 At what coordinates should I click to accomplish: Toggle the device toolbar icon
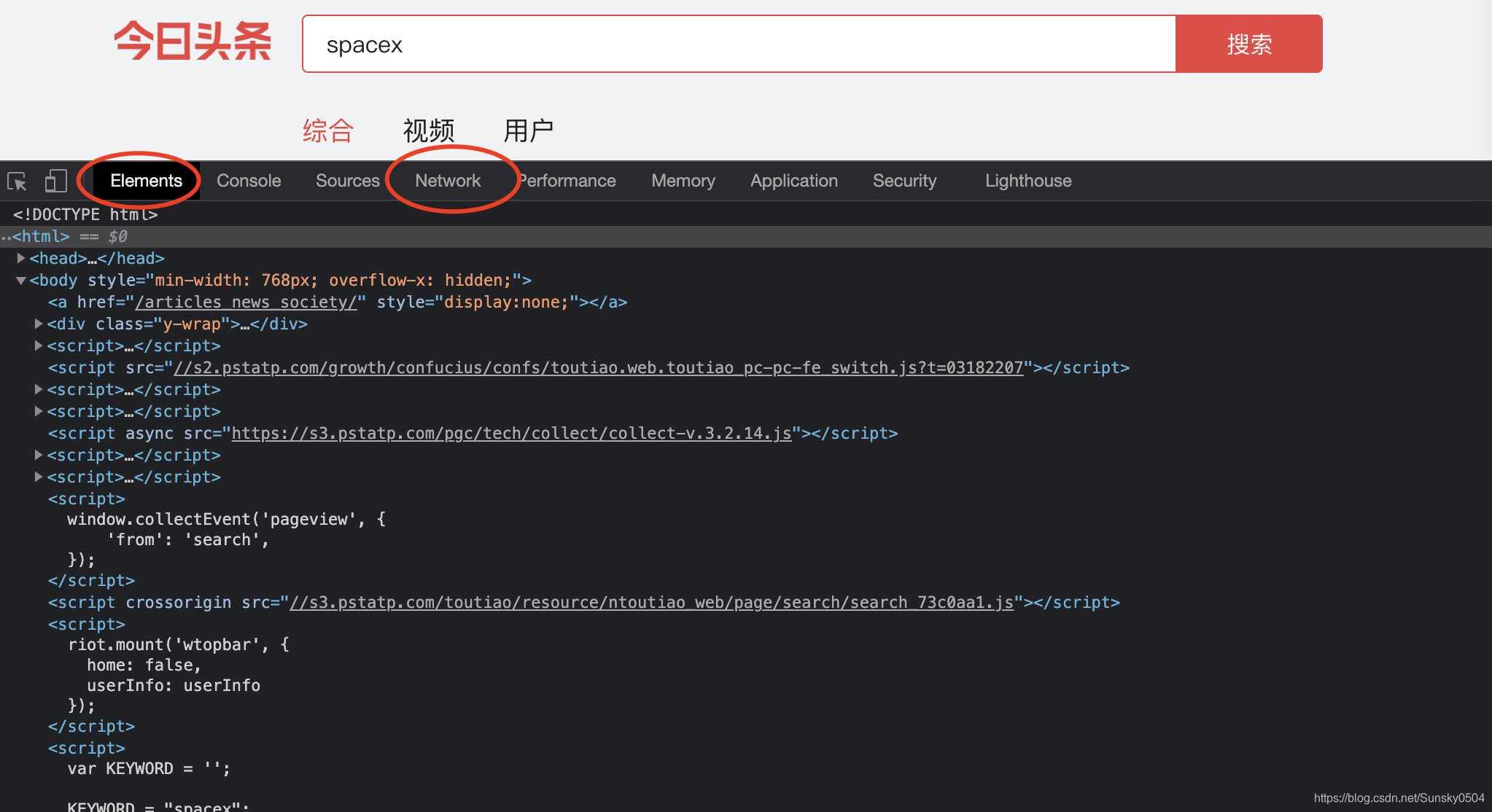[x=55, y=181]
